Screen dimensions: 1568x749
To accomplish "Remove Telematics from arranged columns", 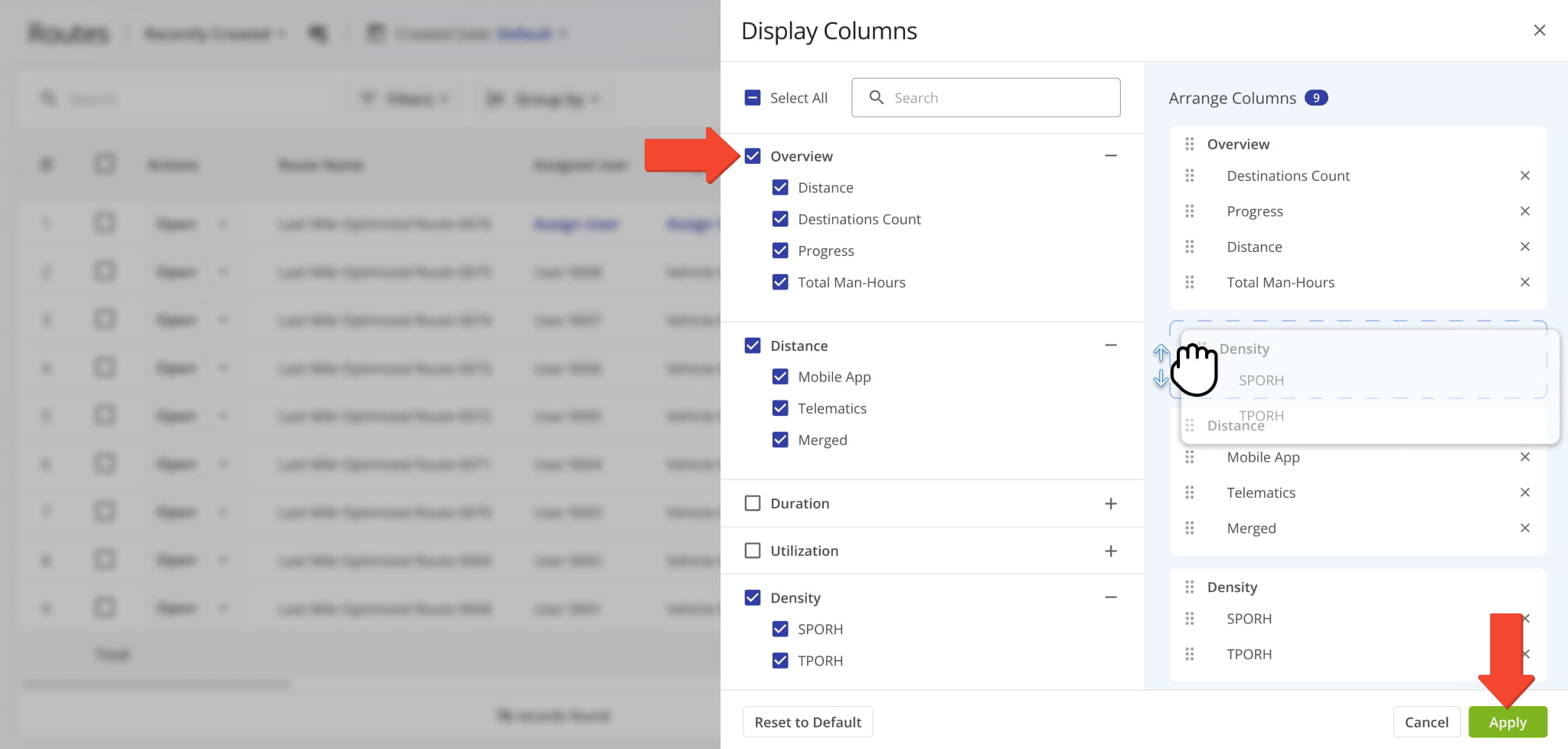I will point(1524,492).
